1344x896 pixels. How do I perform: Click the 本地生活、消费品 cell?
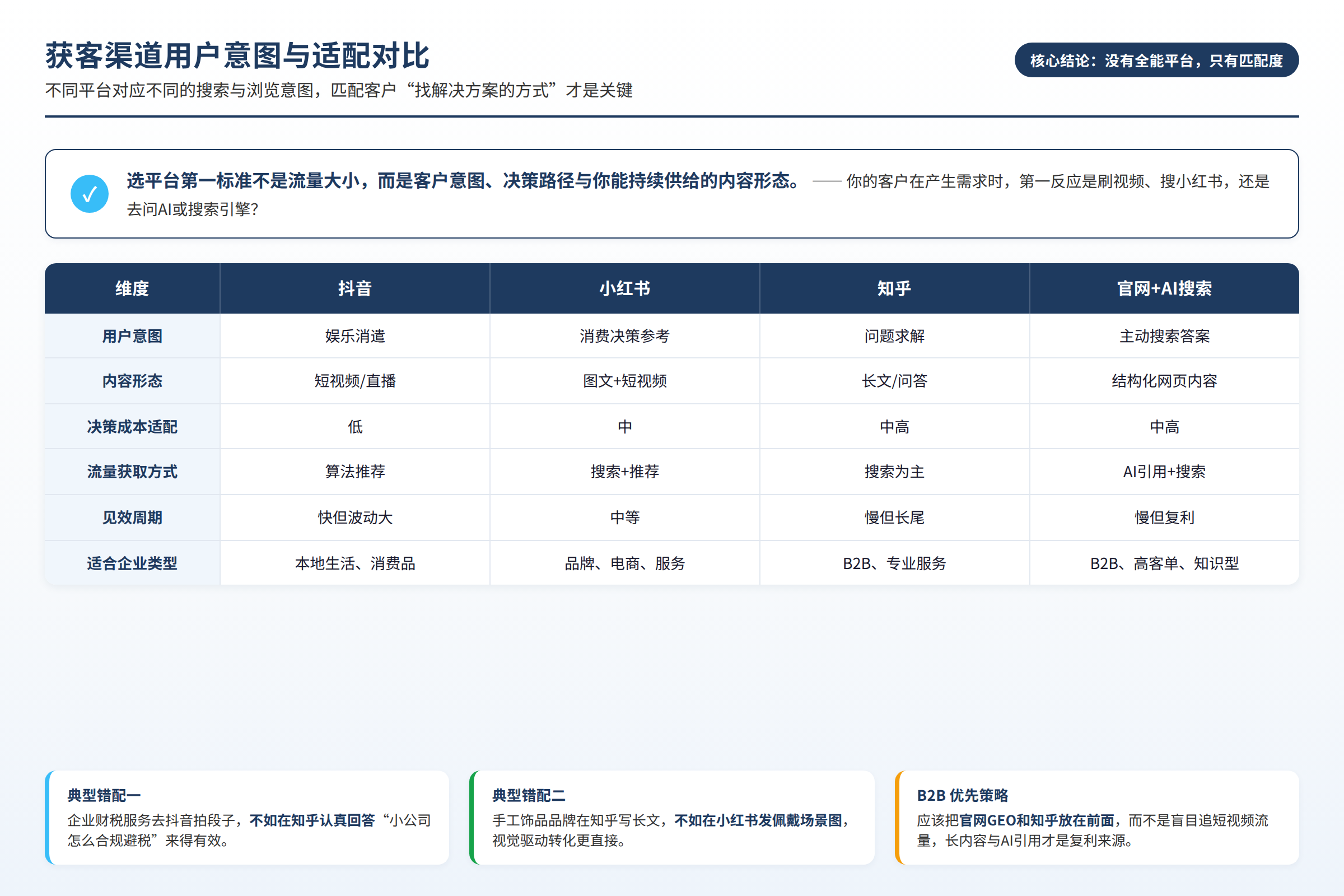[355, 563]
